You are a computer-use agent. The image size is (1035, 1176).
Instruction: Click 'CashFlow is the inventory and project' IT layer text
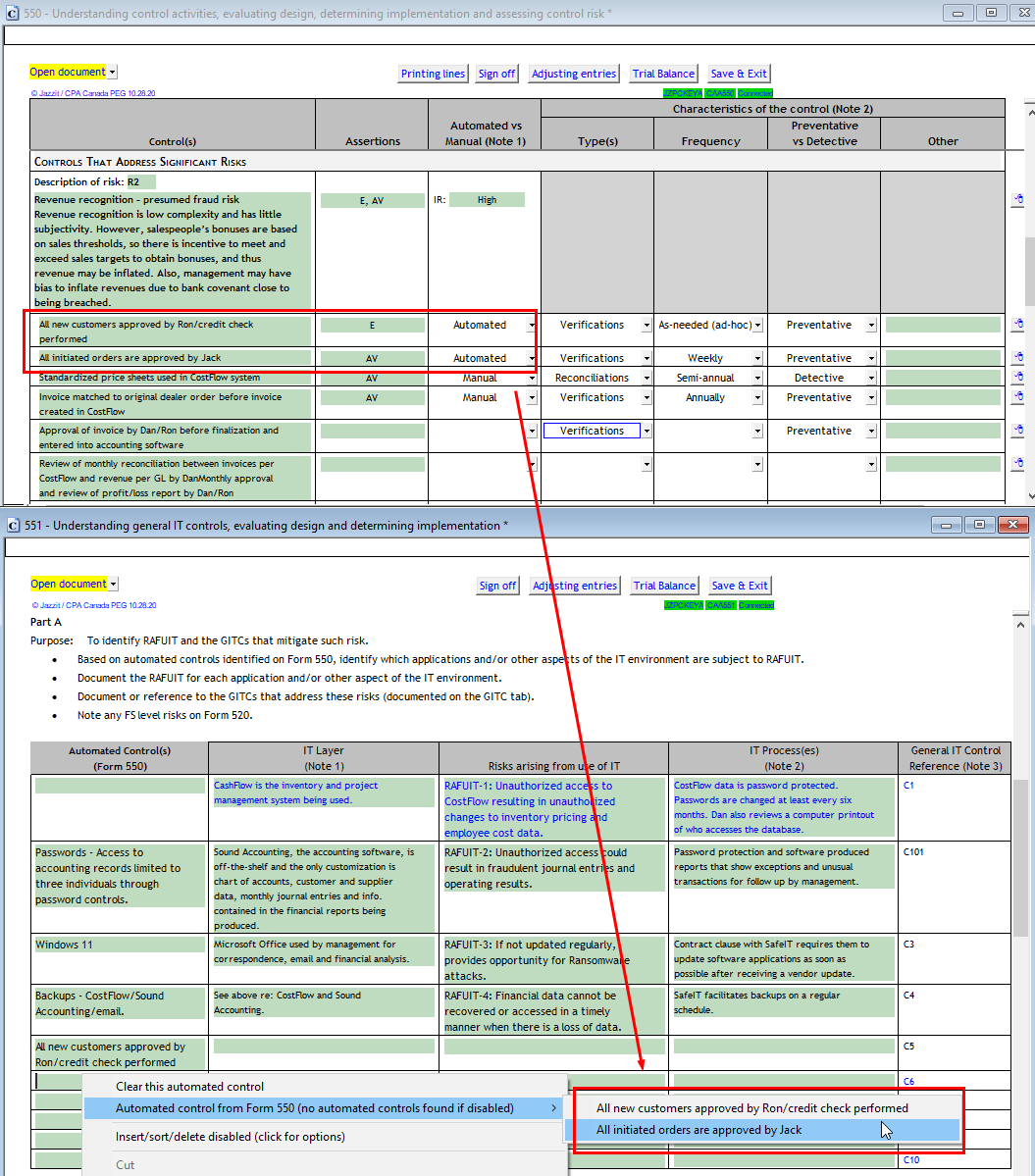point(323,793)
